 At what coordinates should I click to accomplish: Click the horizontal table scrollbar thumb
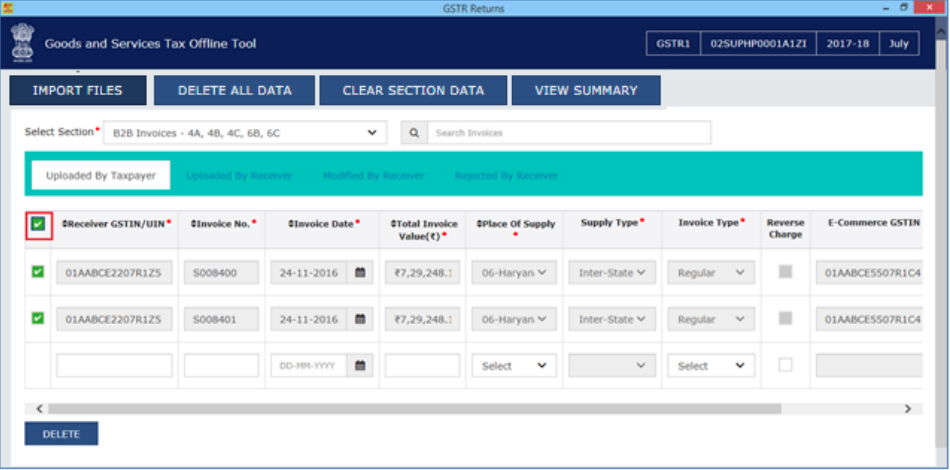point(414,409)
